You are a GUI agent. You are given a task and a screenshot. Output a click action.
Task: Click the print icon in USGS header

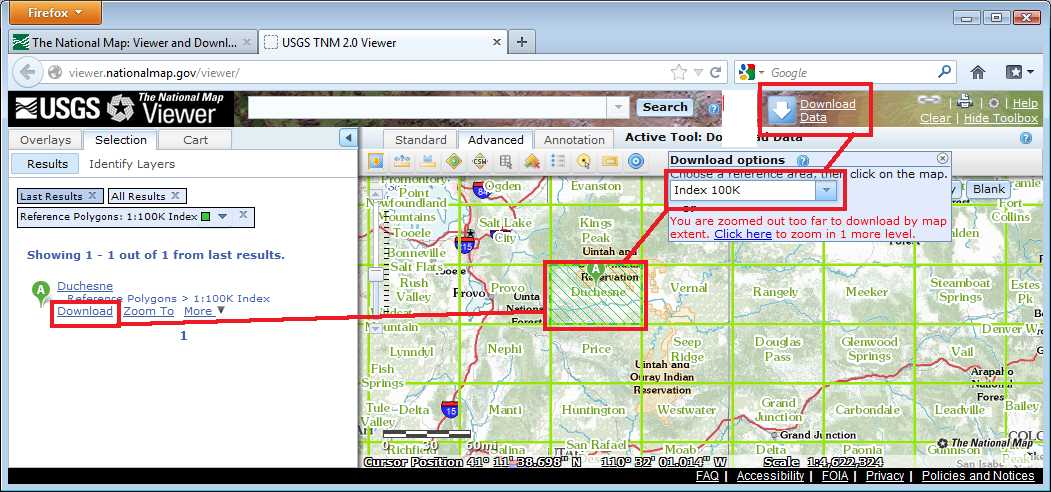point(964,102)
